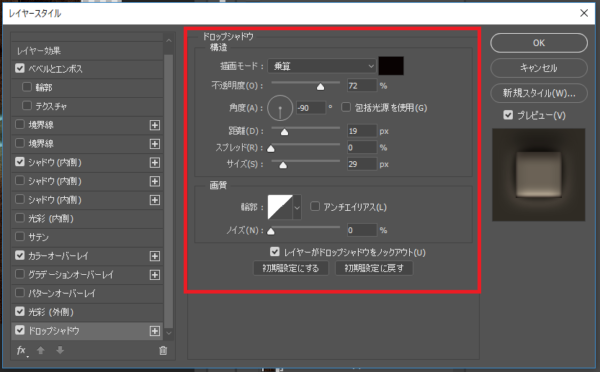
Task: Click the 新規スタイル(W)... button
Action: (x=539, y=93)
